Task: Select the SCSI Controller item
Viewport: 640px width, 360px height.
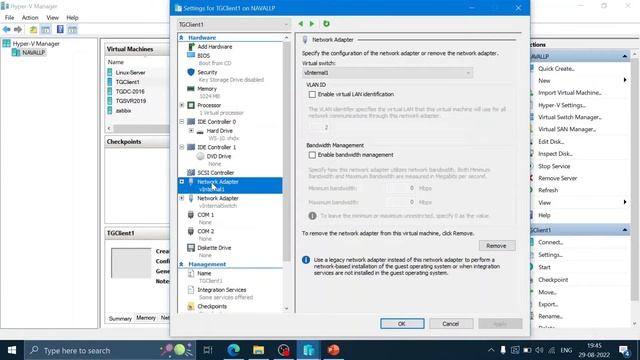Action: [x=216, y=173]
